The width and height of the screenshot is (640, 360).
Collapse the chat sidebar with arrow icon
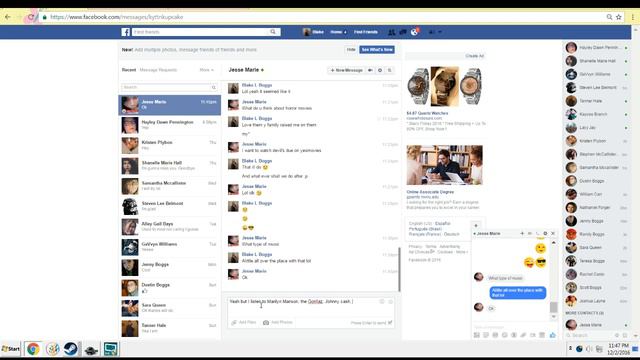(x=625, y=335)
